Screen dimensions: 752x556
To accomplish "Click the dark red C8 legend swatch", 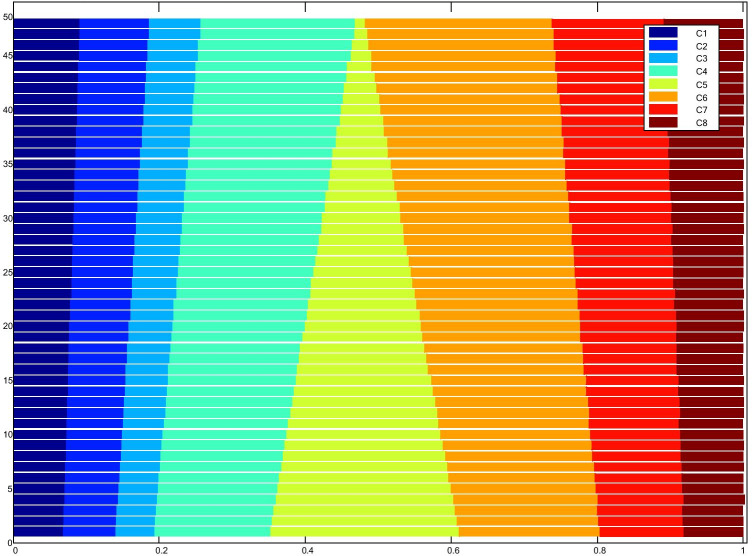I will (663, 122).
